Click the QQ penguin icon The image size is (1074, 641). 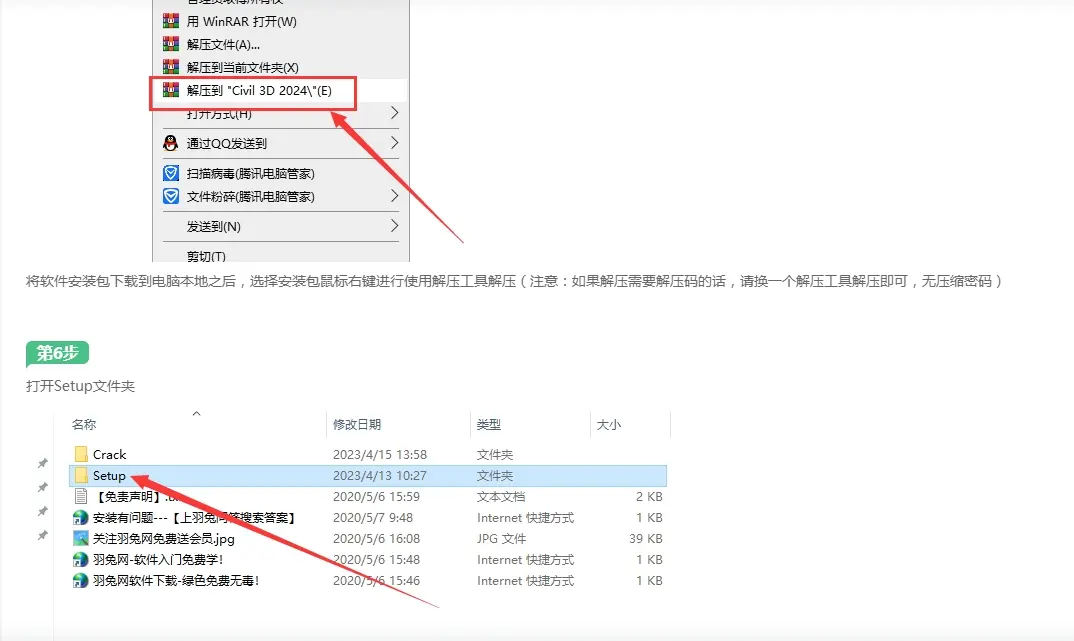click(x=171, y=143)
